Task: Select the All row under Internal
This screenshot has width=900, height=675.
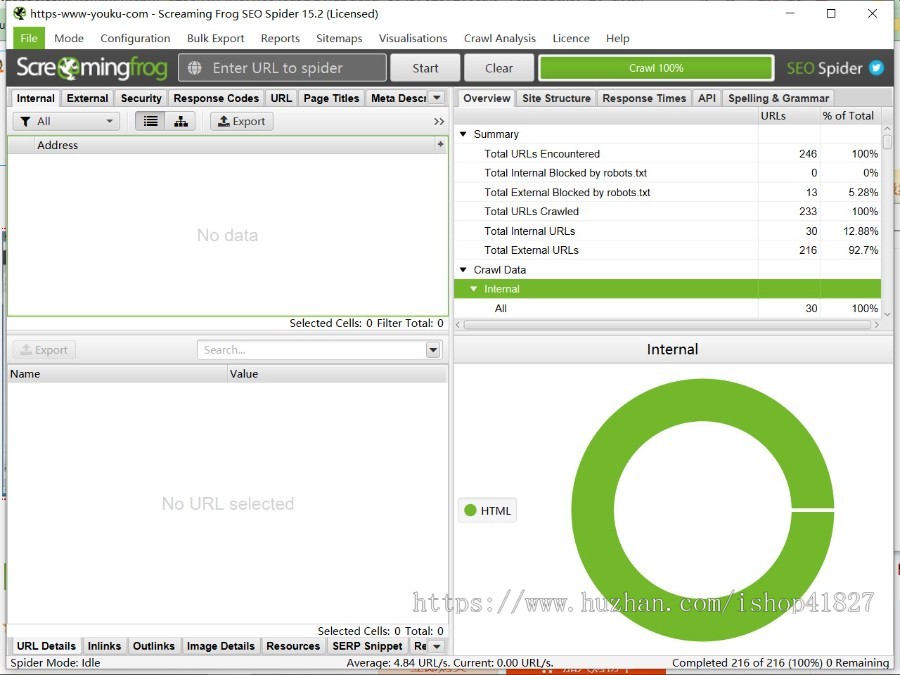Action: point(668,308)
